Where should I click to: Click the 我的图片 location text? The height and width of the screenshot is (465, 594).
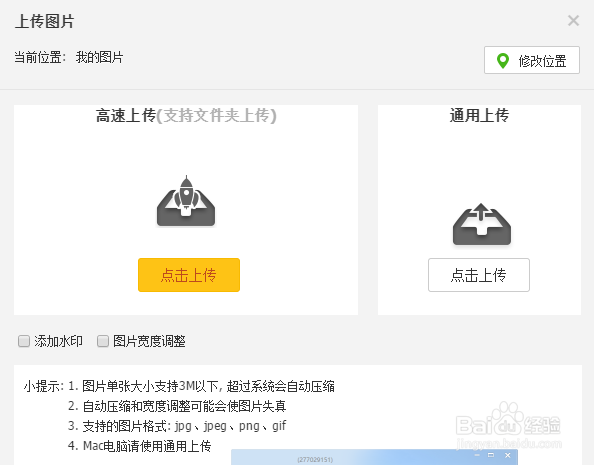(x=99, y=57)
